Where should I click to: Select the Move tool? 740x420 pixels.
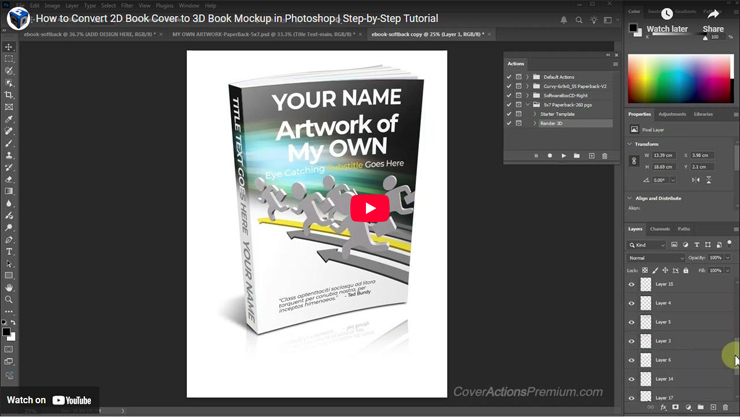[9, 47]
